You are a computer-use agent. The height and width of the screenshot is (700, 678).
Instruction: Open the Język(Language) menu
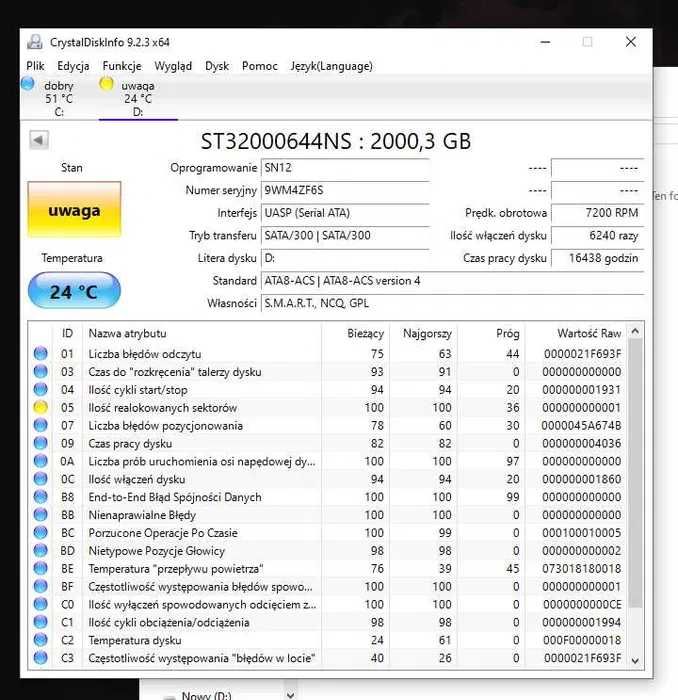point(332,66)
